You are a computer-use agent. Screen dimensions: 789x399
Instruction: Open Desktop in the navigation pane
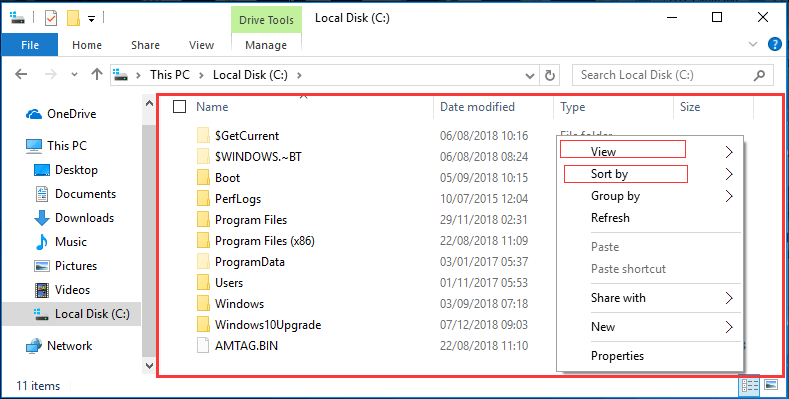65,170
